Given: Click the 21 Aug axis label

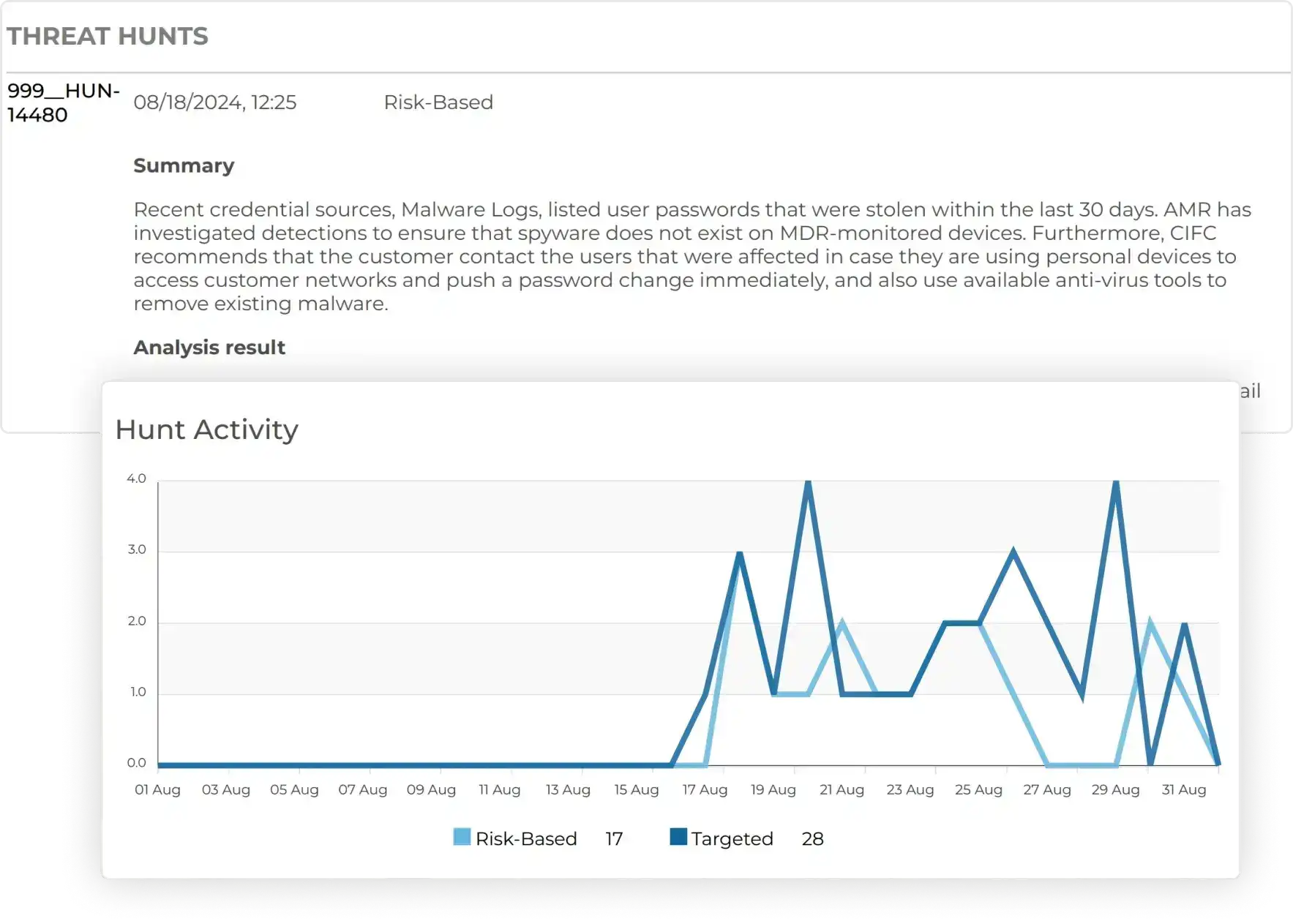Looking at the screenshot, I should [x=842, y=790].
